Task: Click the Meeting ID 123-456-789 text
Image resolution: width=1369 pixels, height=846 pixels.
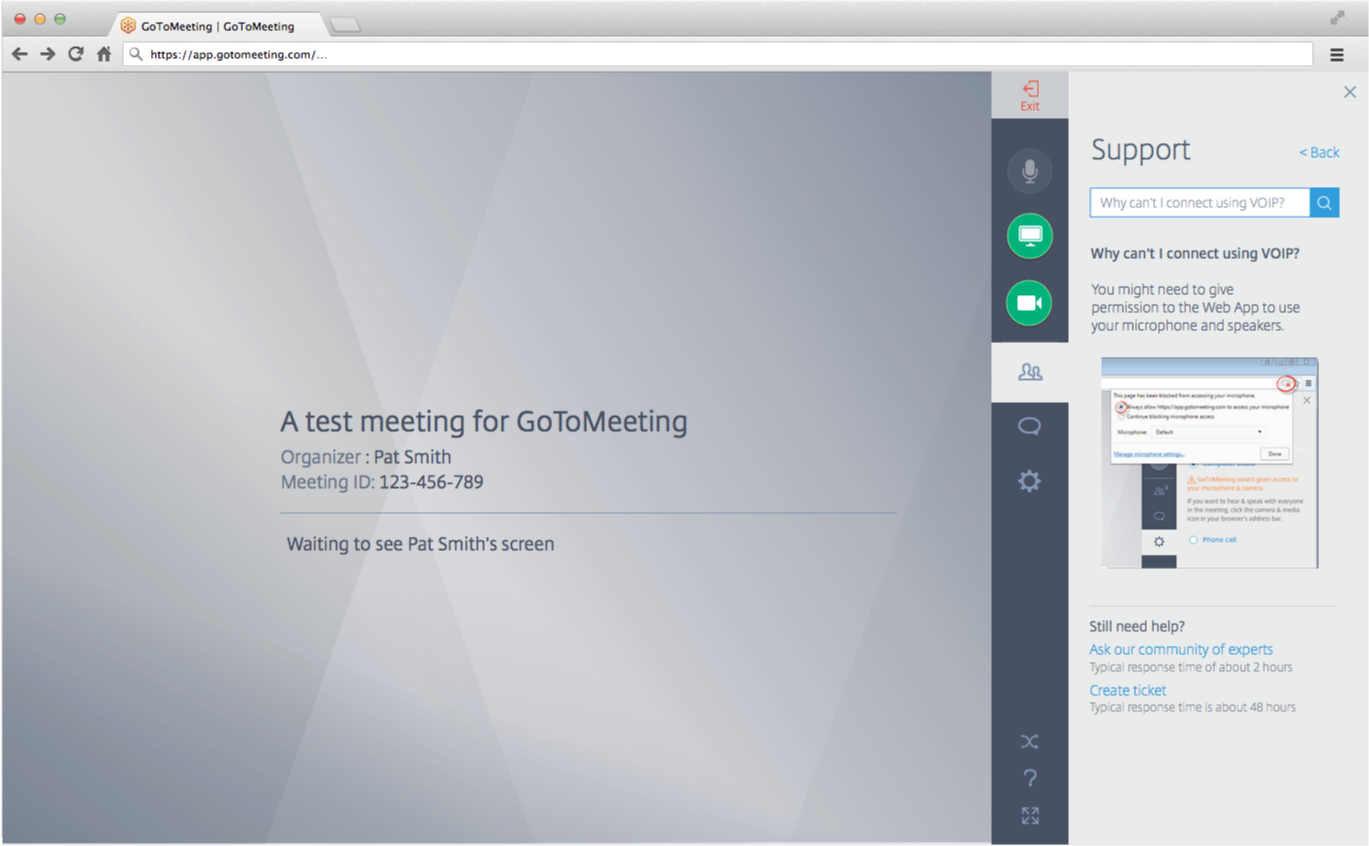Action: pyautogui.click(x=382, y=482)
